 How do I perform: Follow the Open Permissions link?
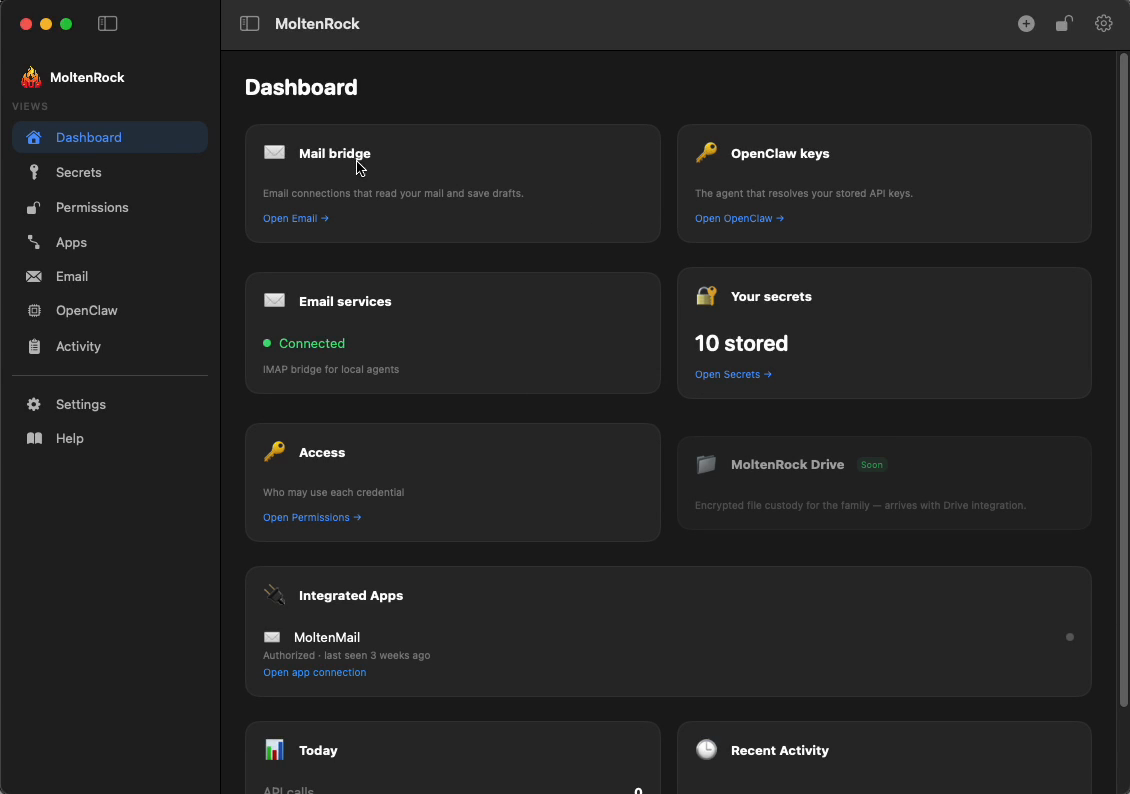tap(312, 517)
